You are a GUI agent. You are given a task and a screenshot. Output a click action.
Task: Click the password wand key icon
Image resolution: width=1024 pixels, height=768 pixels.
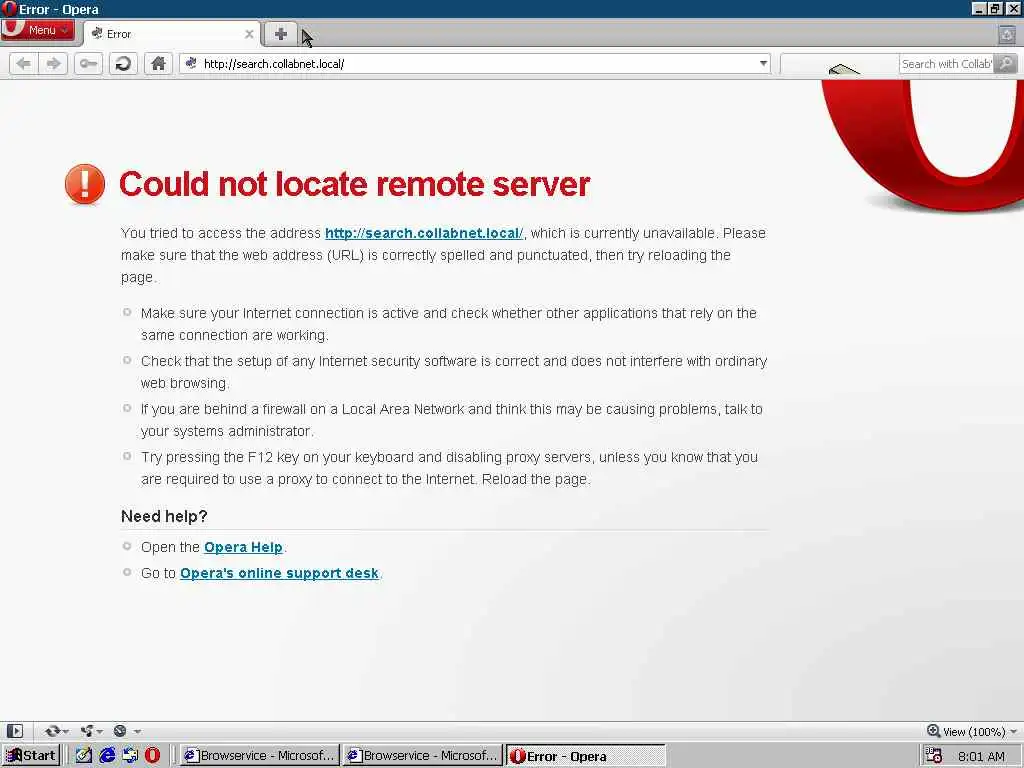coord(88,63)
